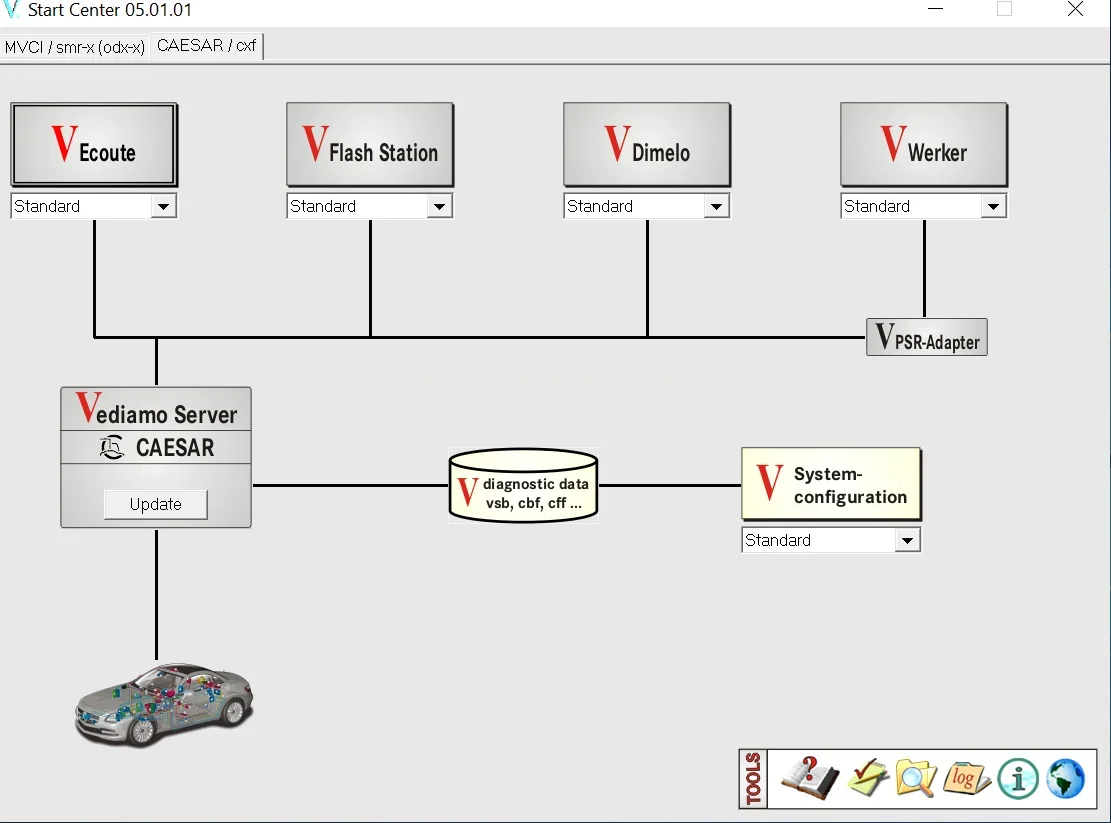The width and height of the screenshot is (1111, 823).
Task: Click the Vediamo V icon in title bar
Action: [11, 10]
